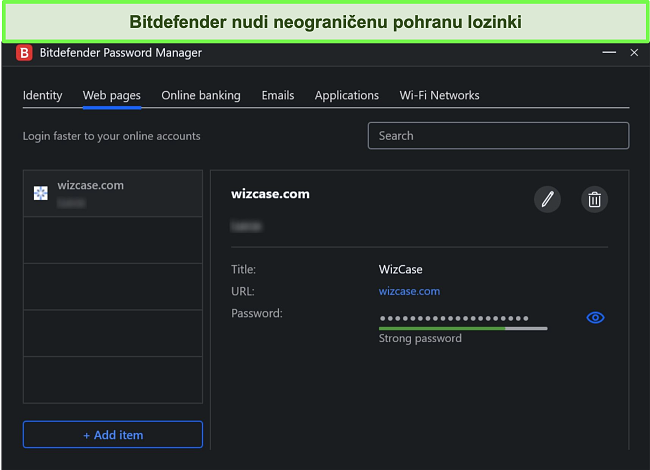
Task: Open the Applications tab
Action: click(347, 95)
